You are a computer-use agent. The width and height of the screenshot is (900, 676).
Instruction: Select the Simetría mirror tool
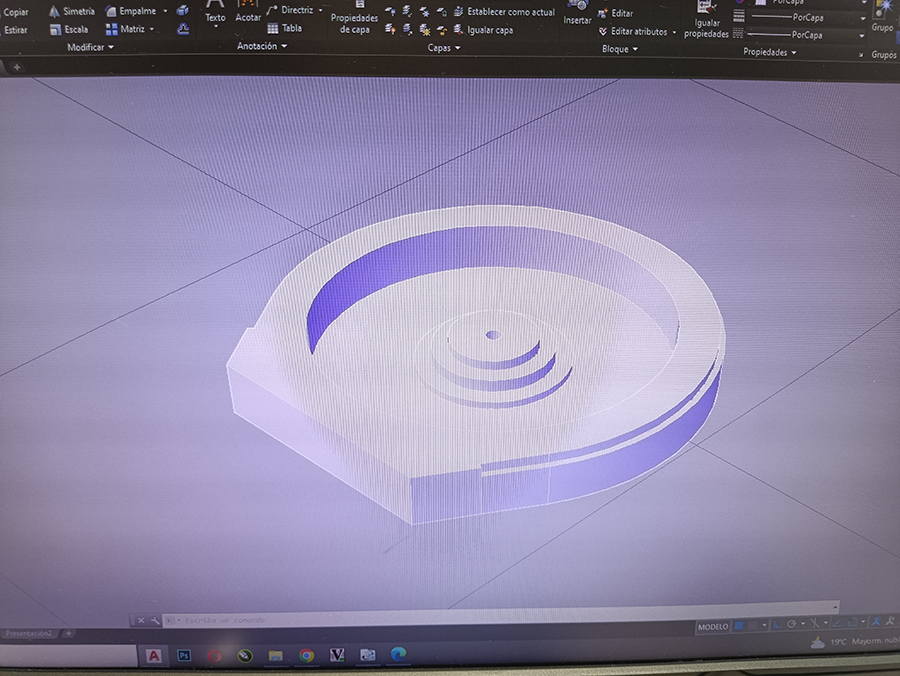point(71,11)
